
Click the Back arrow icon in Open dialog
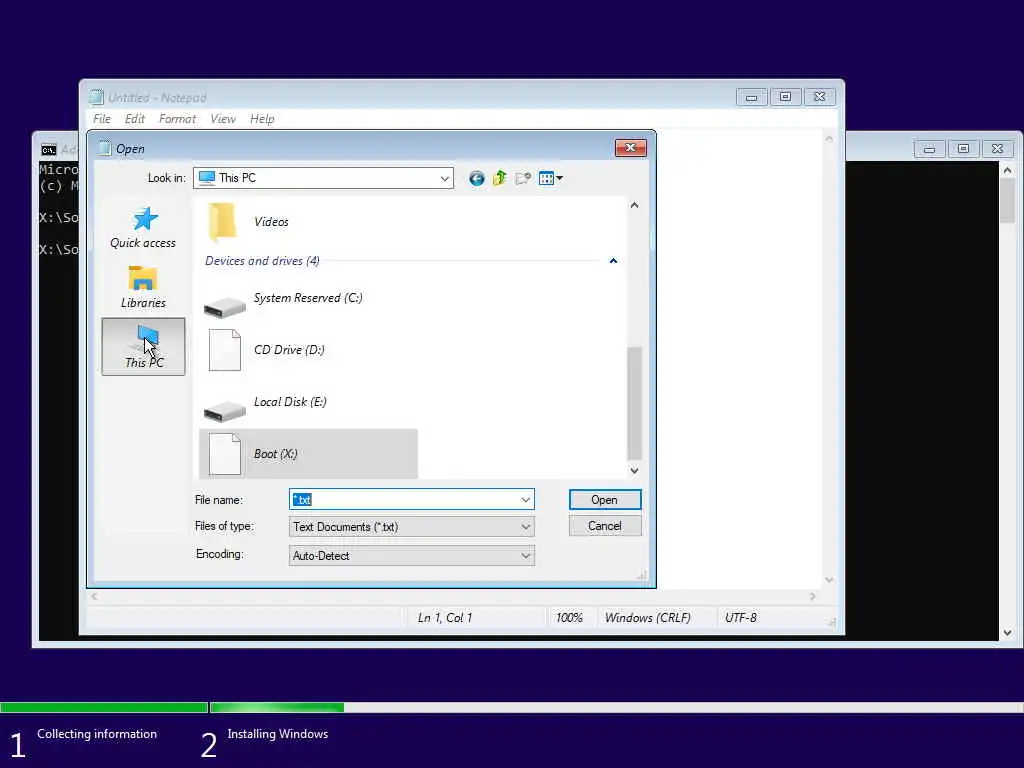477,178
